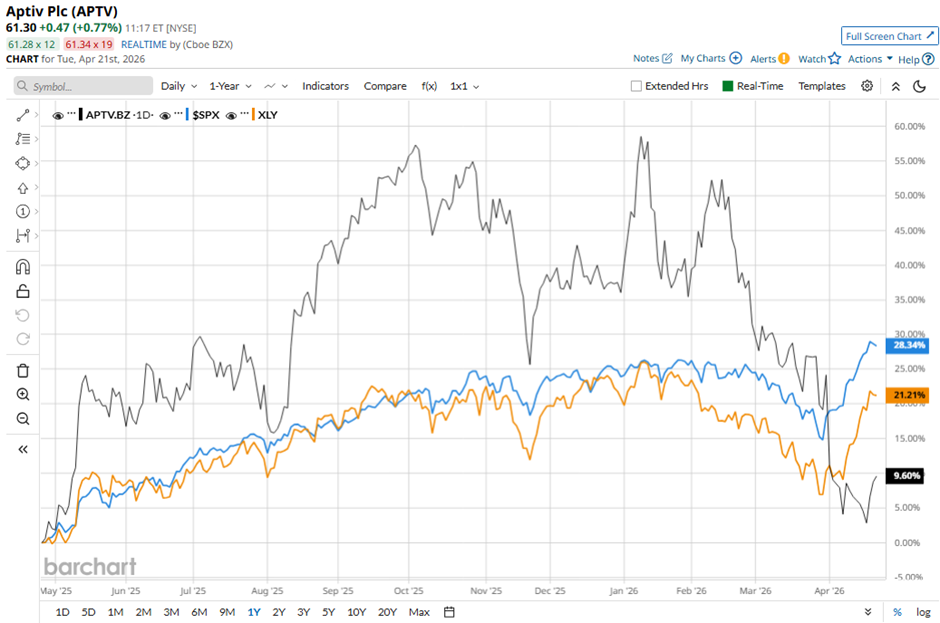940x623 pixels.
Task: Toggle the magnet snap mode
Action: [x=23, y=267]
